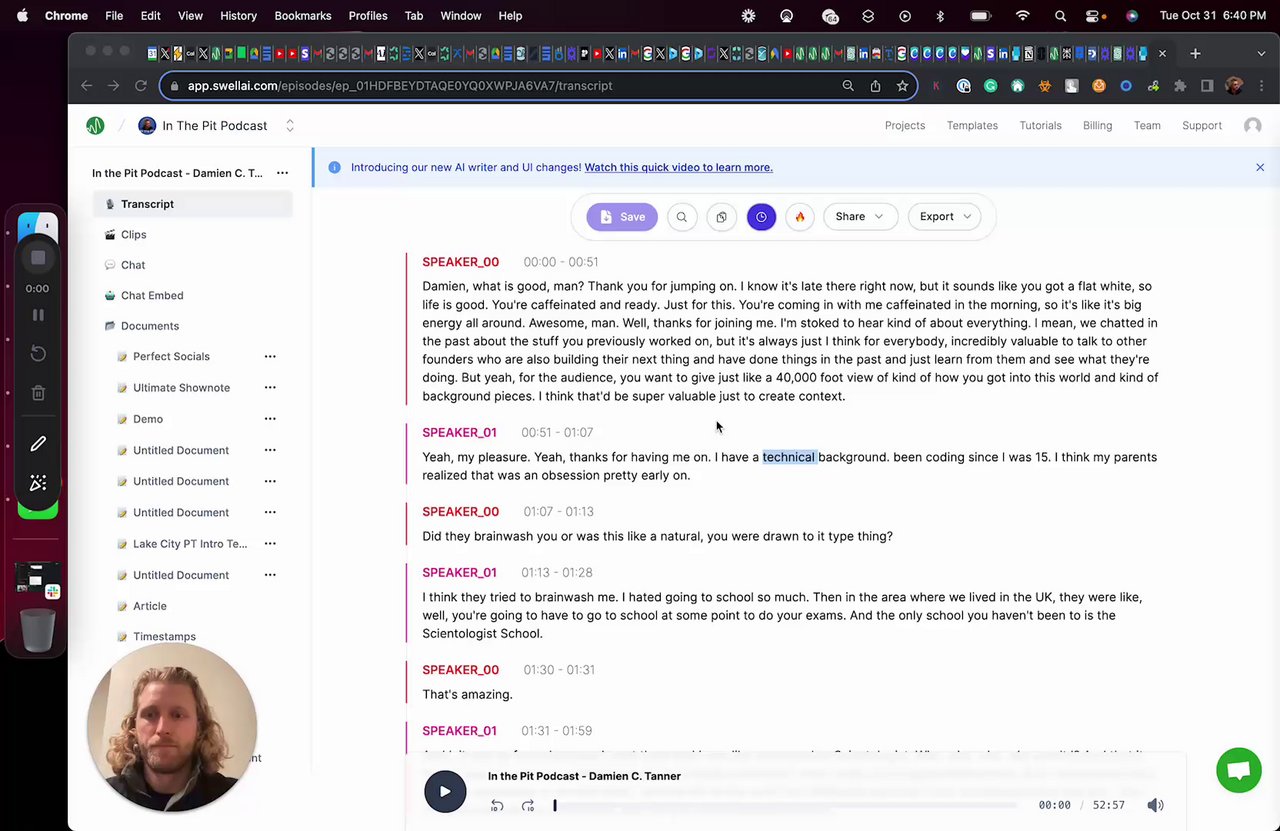Open macOS Spotlight search
The image size is (1280, 831).
pos(1060,16)
